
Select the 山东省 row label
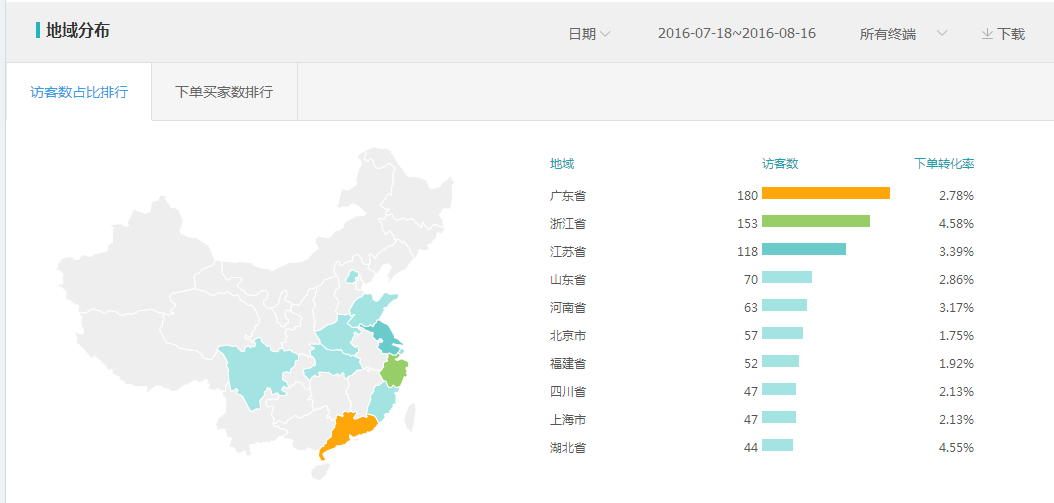[567, 279]
